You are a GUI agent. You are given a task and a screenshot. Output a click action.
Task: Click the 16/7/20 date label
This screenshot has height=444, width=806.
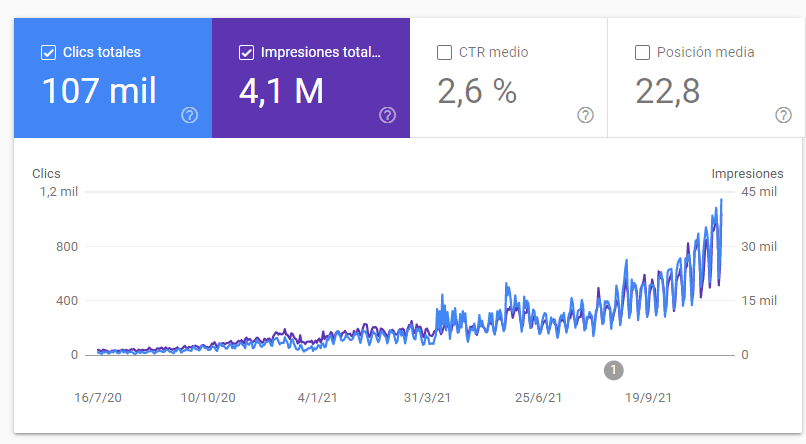[97, 398]
